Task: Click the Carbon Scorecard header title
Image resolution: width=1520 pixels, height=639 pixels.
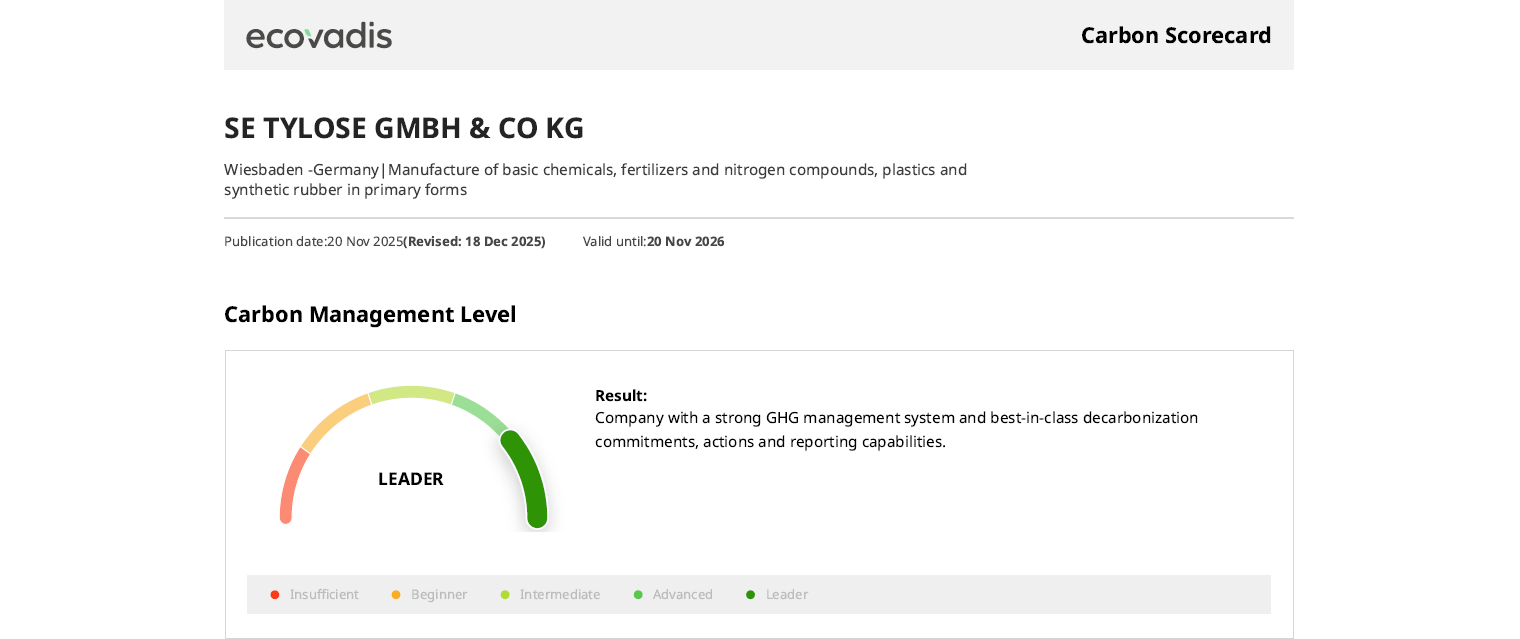Action: pos(1176,35)
